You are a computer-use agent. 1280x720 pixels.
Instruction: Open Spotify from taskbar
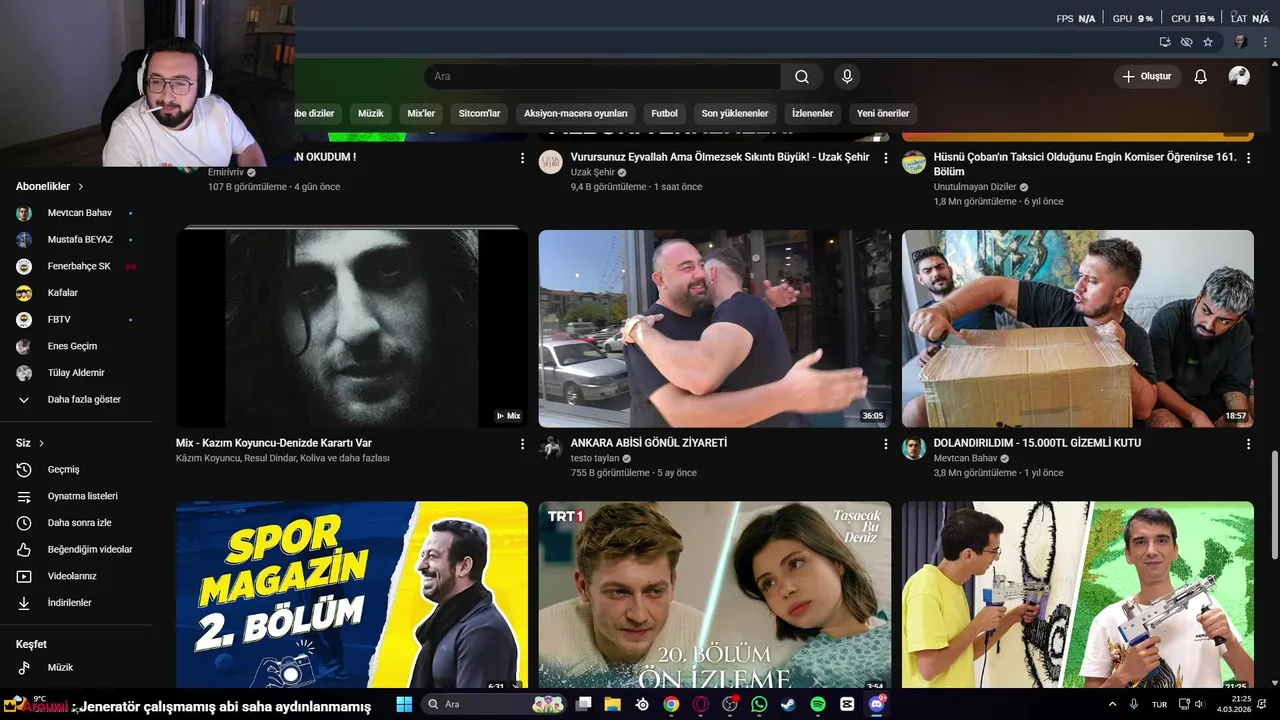pyautogui.click(x=818, y=704)
